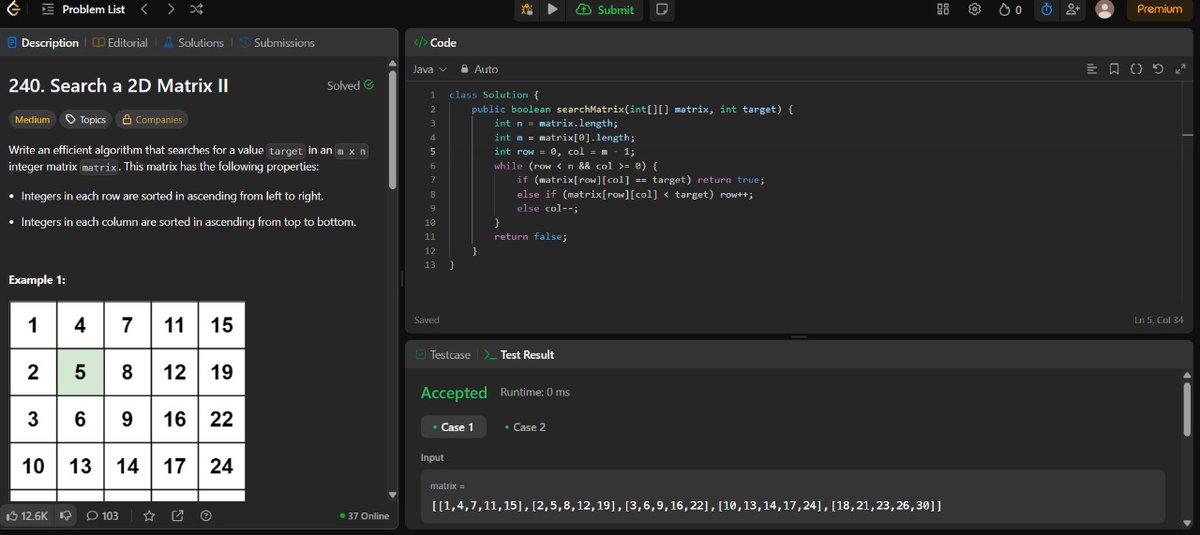
Task: Click the highlighted 5 cell in example matrix
Action: point(80,372)
